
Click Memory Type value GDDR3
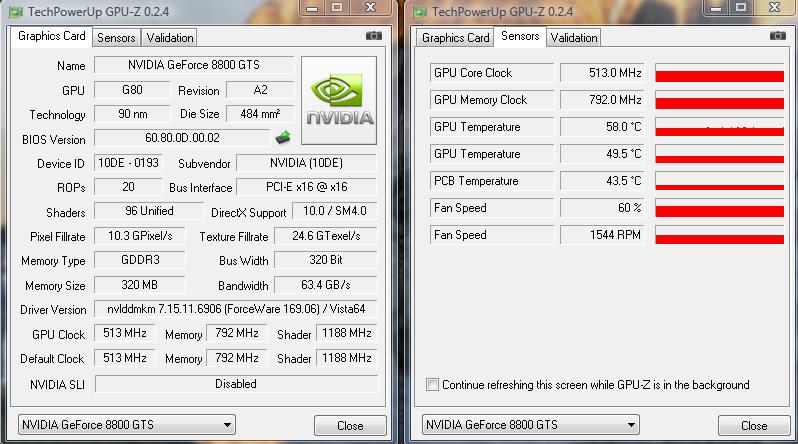[140, 260]
